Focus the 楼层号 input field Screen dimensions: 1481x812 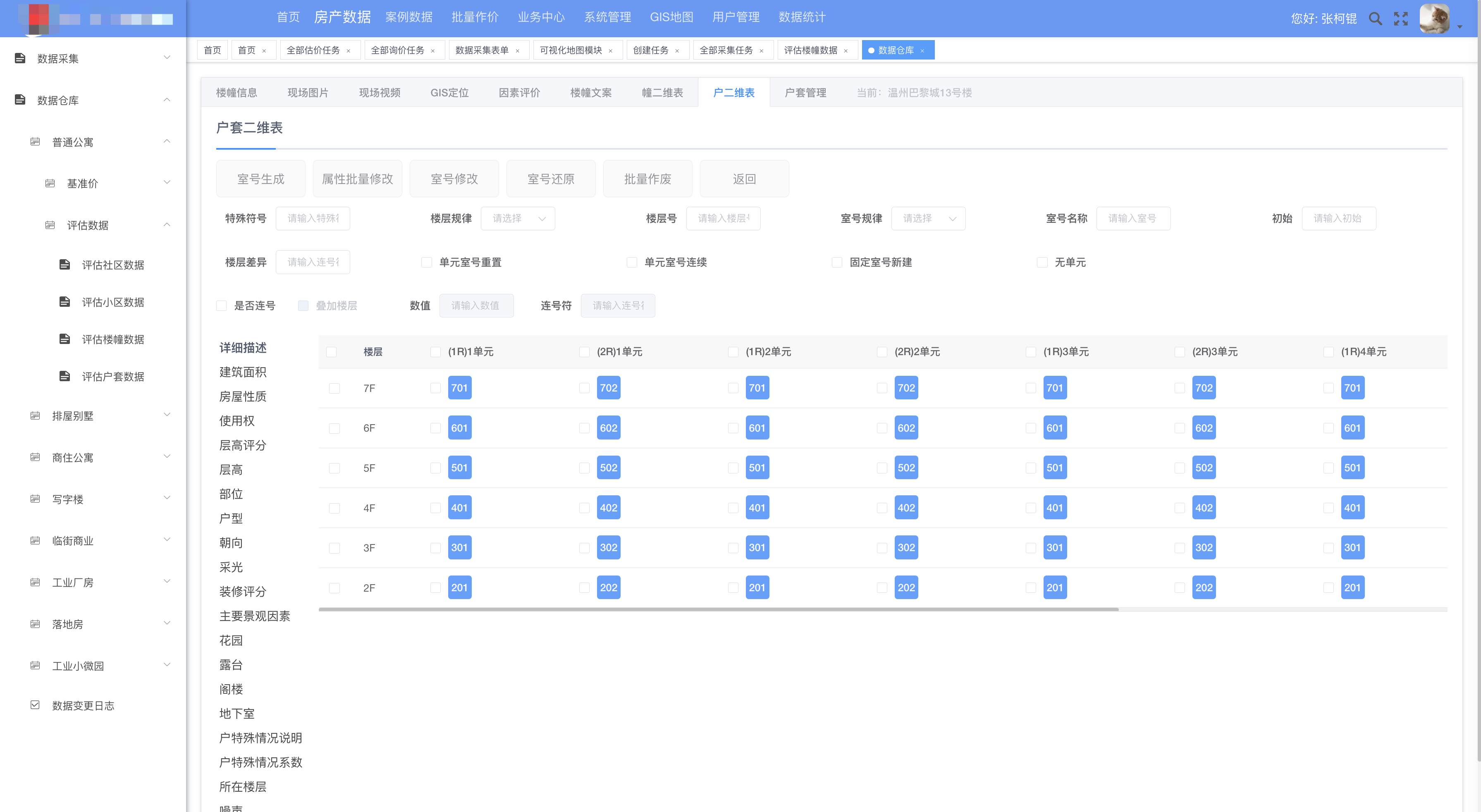723,219
